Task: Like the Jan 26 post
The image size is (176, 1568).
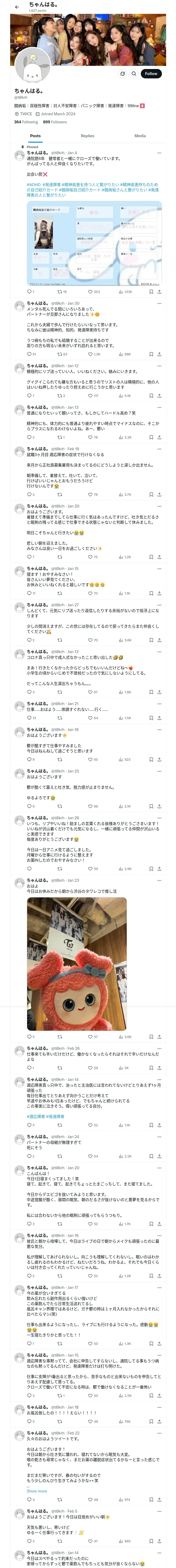Action: (x=90, y=869)
